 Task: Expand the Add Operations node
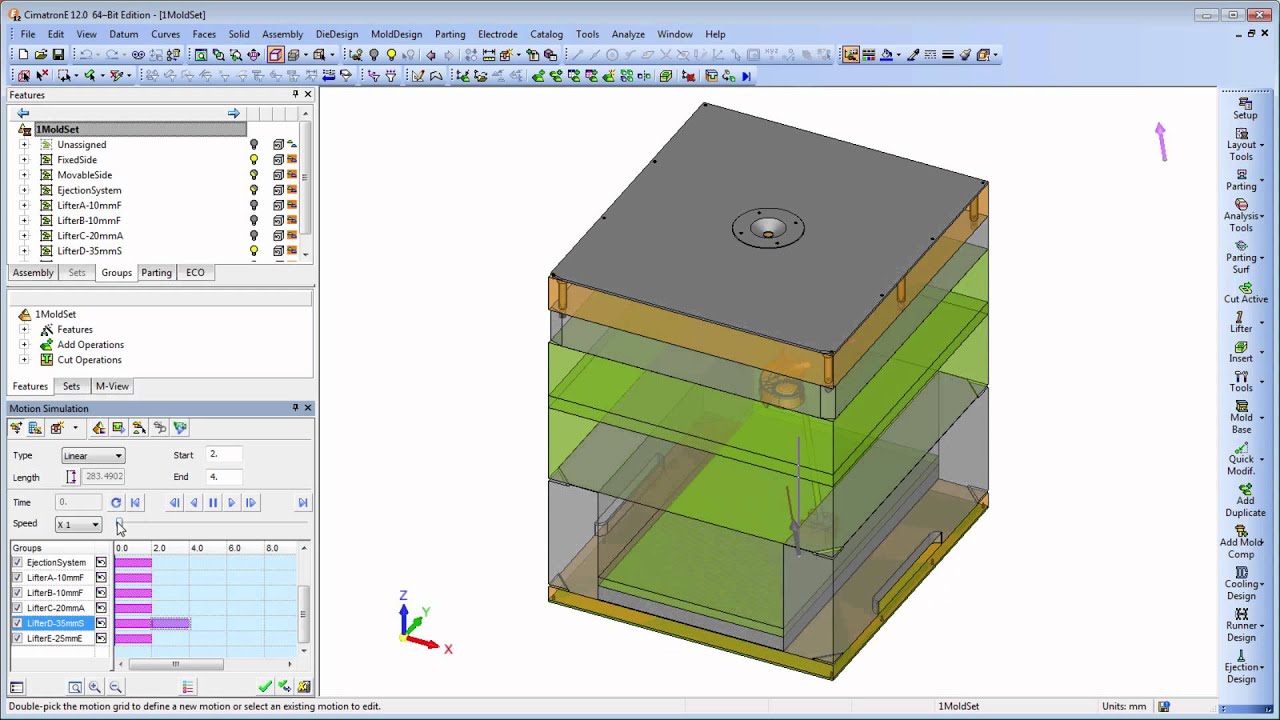[24, 345]
